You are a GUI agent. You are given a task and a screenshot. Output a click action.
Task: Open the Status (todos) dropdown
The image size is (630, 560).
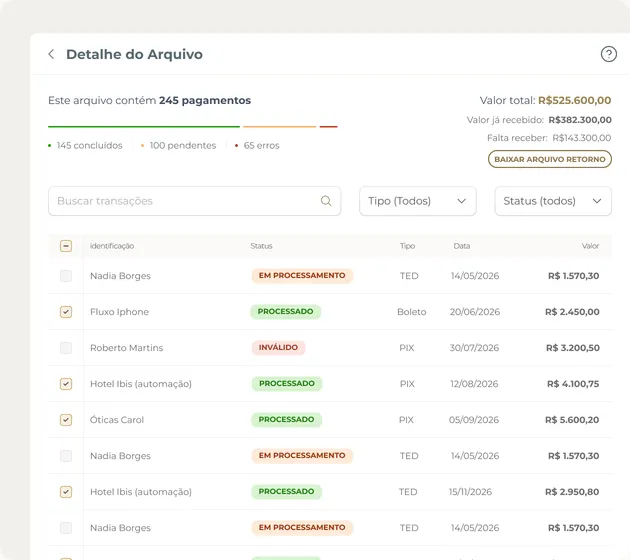pos(553,201)
